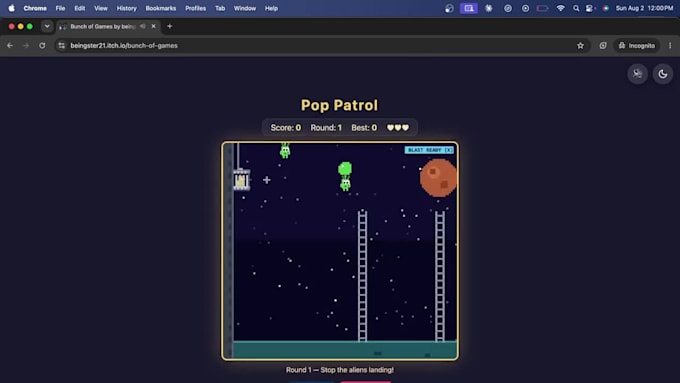This screenshot has width=680, height=383.
Task: Click the play circle icon in menu bar
Action: (525, 8)
